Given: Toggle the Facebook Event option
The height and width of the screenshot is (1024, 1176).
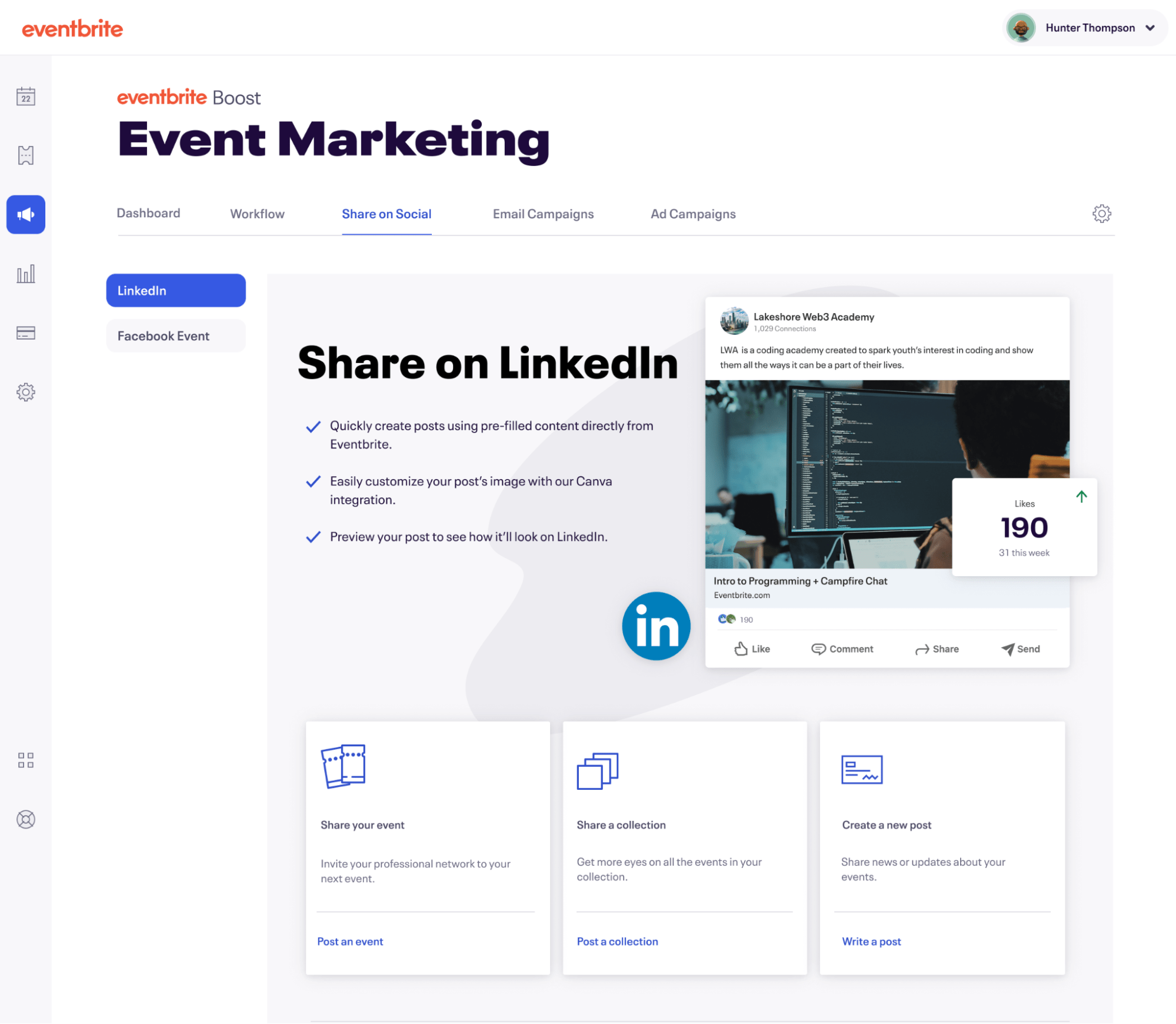Looking at the screenshot, I should coord(176,335).
